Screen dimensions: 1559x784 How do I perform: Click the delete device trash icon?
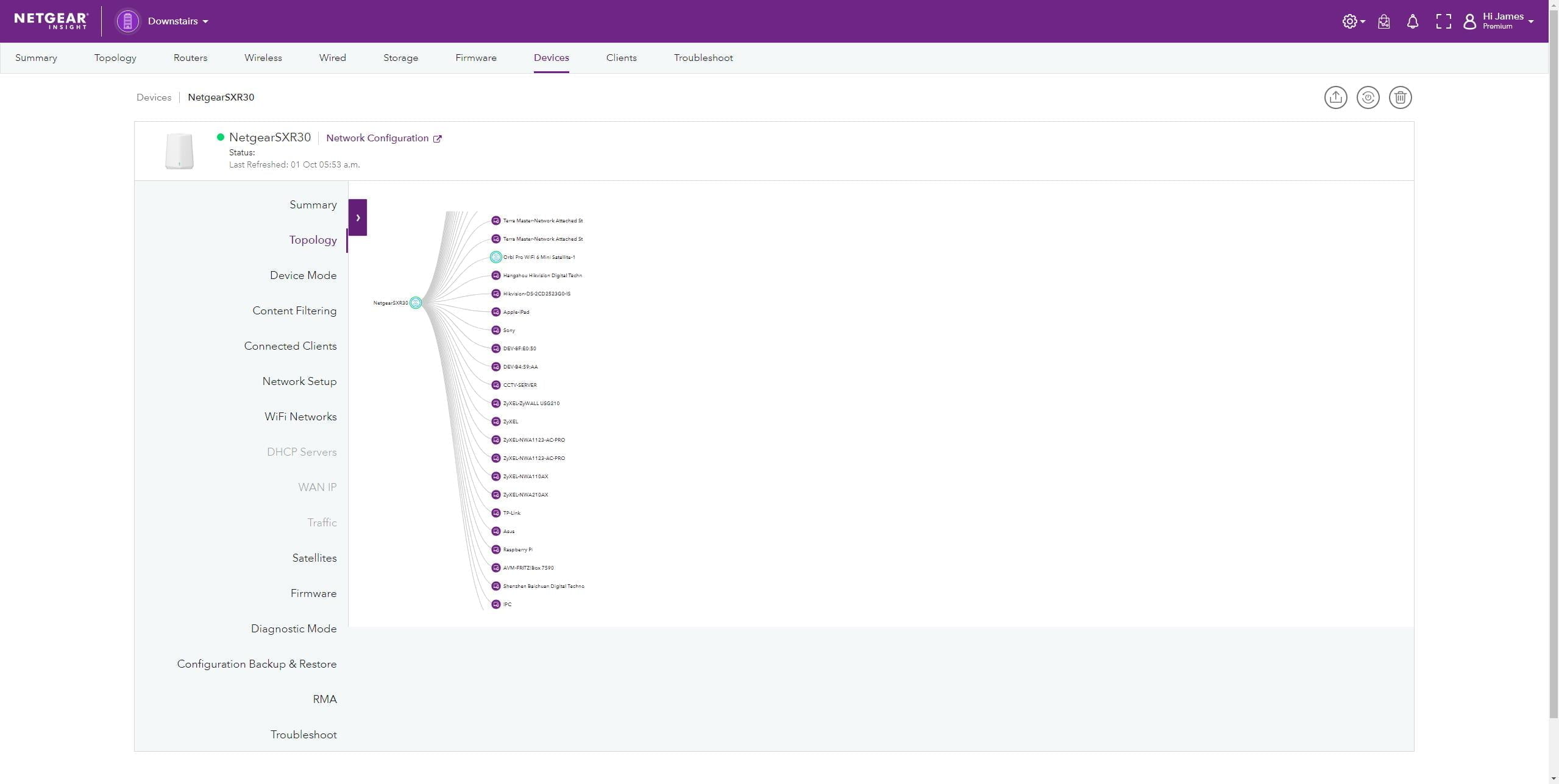1400,97
